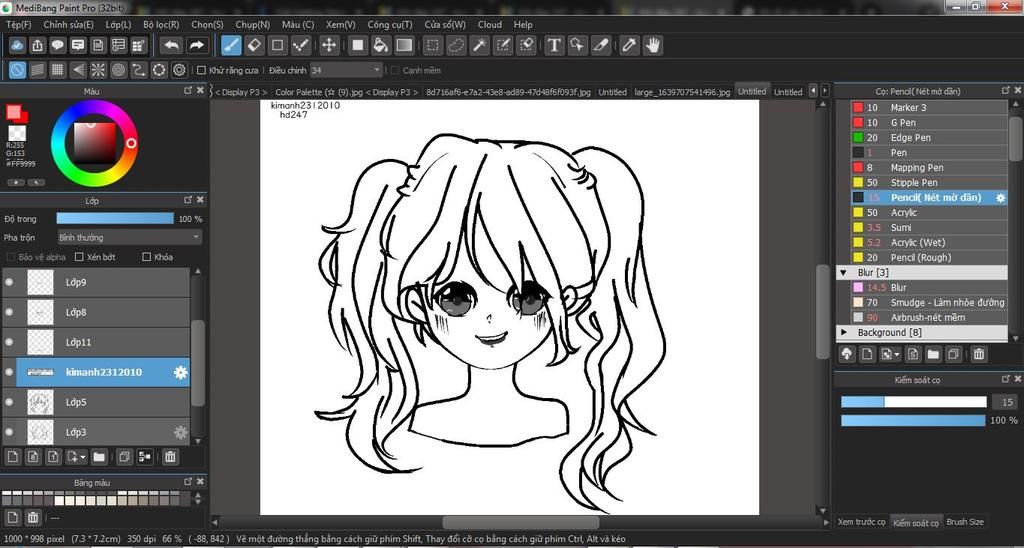Open cloud brush download
The width and height of the screenshot is (1024, 548).
(847, 354)
